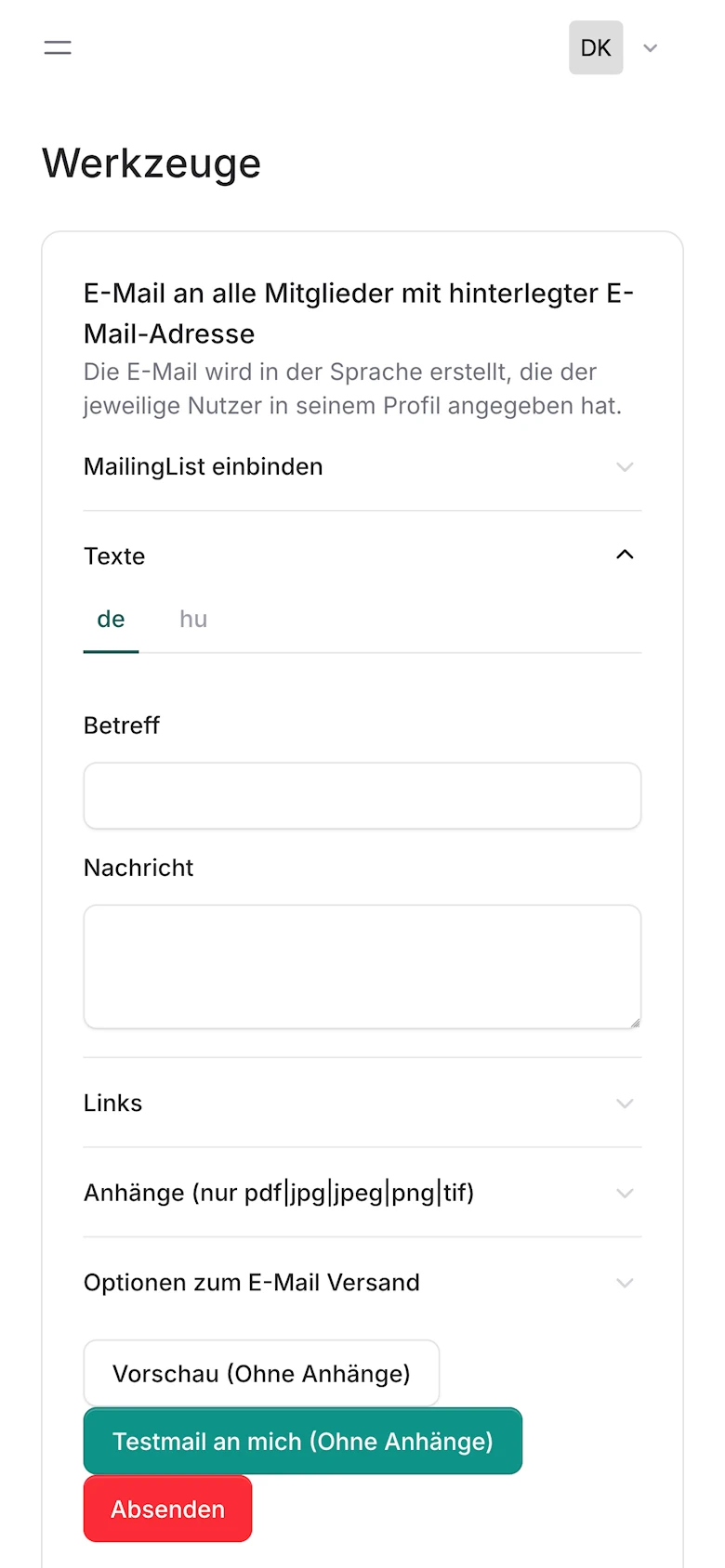Click the Anhänge section chevron

point(625,1194)
